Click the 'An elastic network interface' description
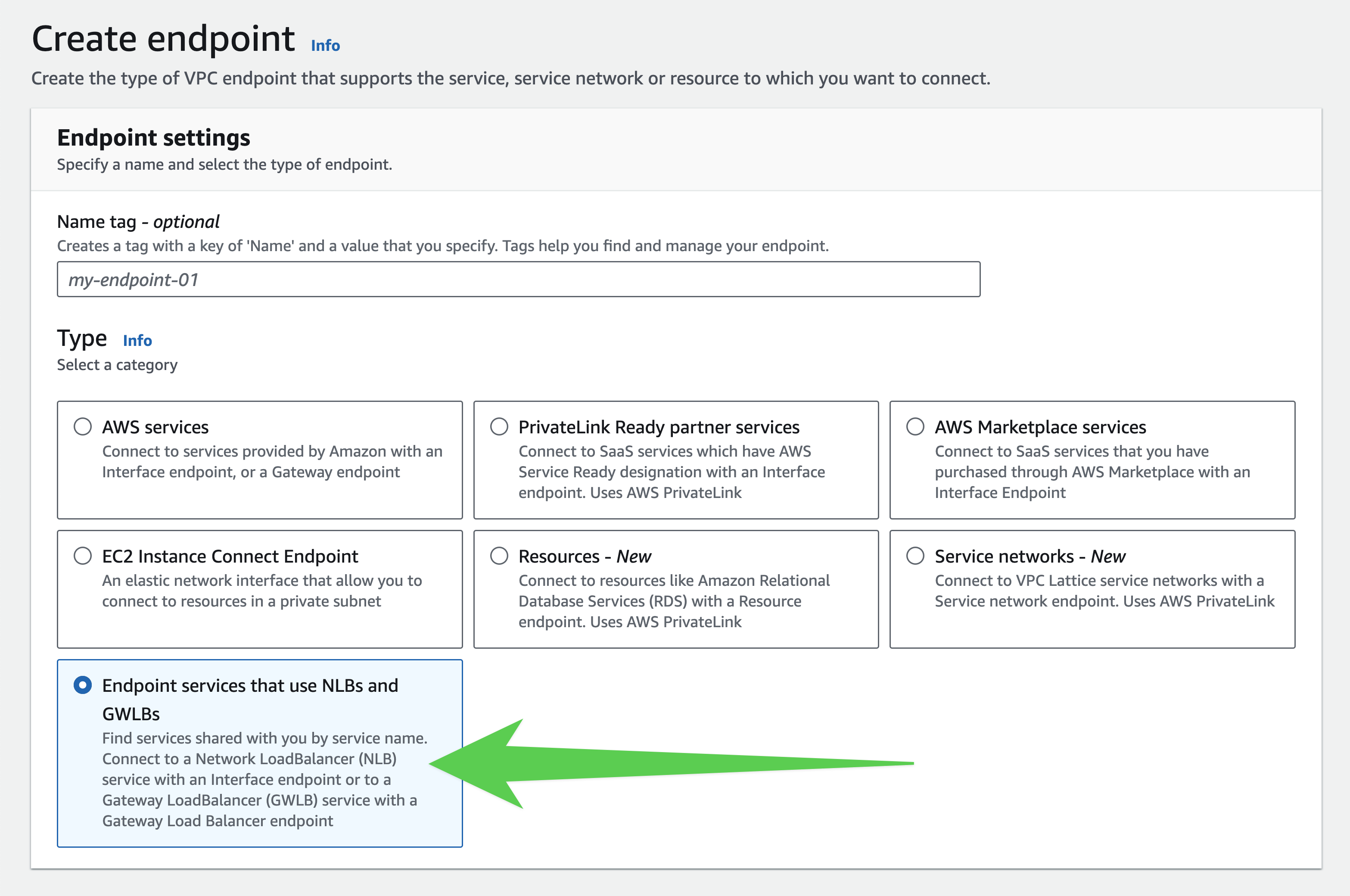This screenshot has height=896, width=1350. (x=262, y=591)
